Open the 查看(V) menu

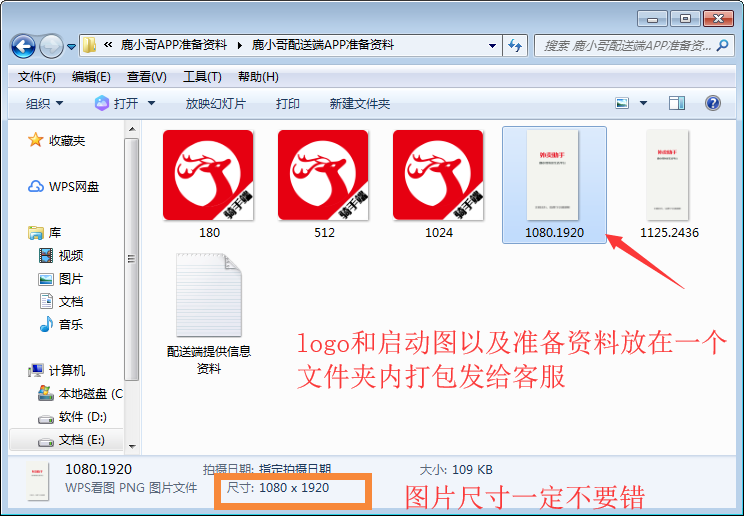147,76
